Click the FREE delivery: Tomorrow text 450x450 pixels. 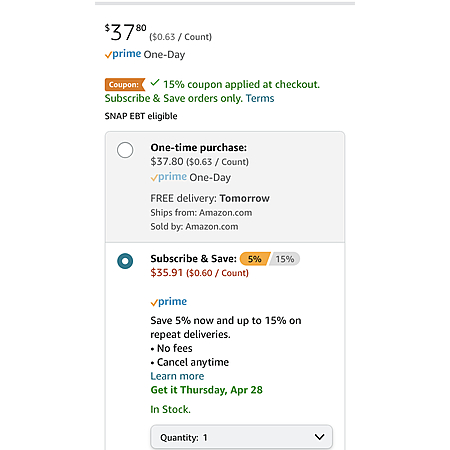pos(210,198)
